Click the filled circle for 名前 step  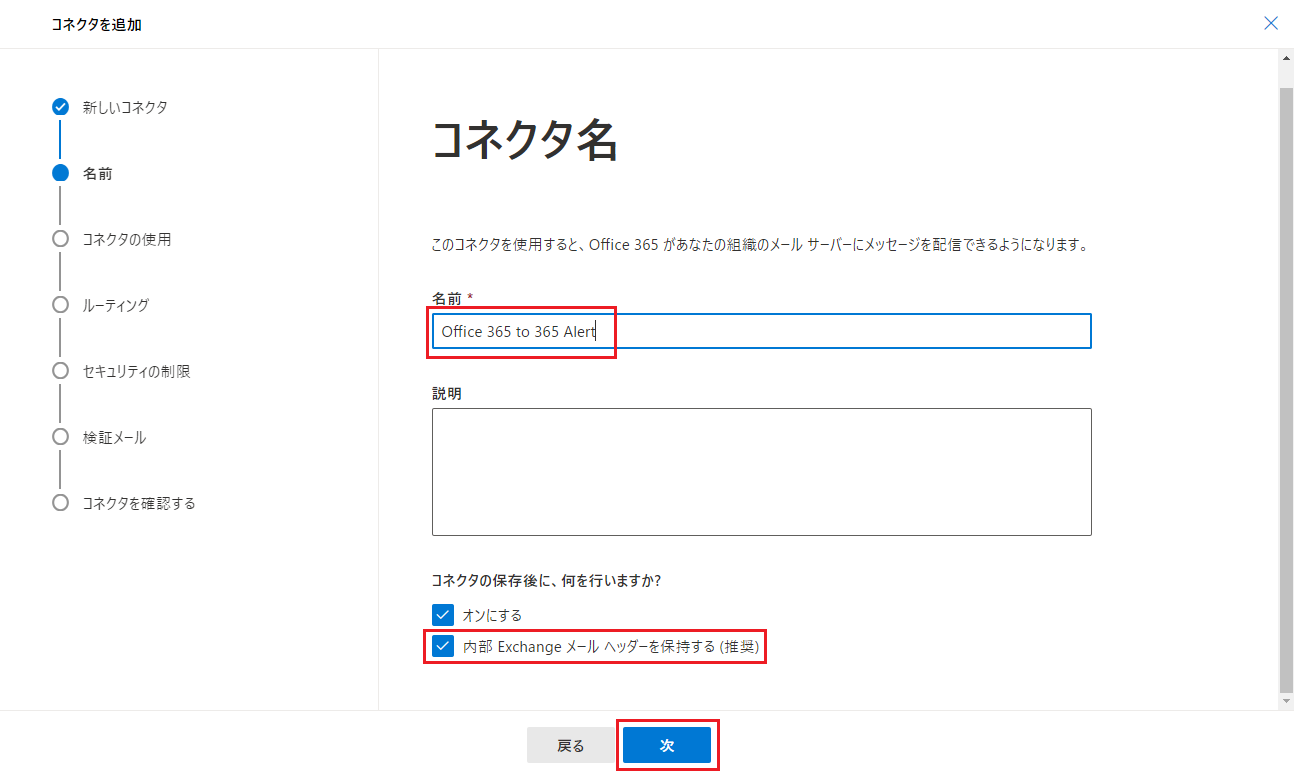pyautogui.click(x=60, y=173)
